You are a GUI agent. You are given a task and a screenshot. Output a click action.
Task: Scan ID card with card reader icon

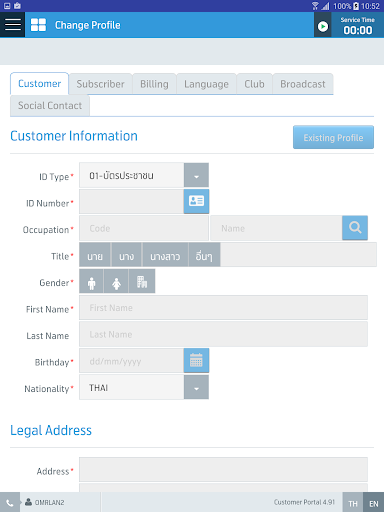tap(196, 201)
